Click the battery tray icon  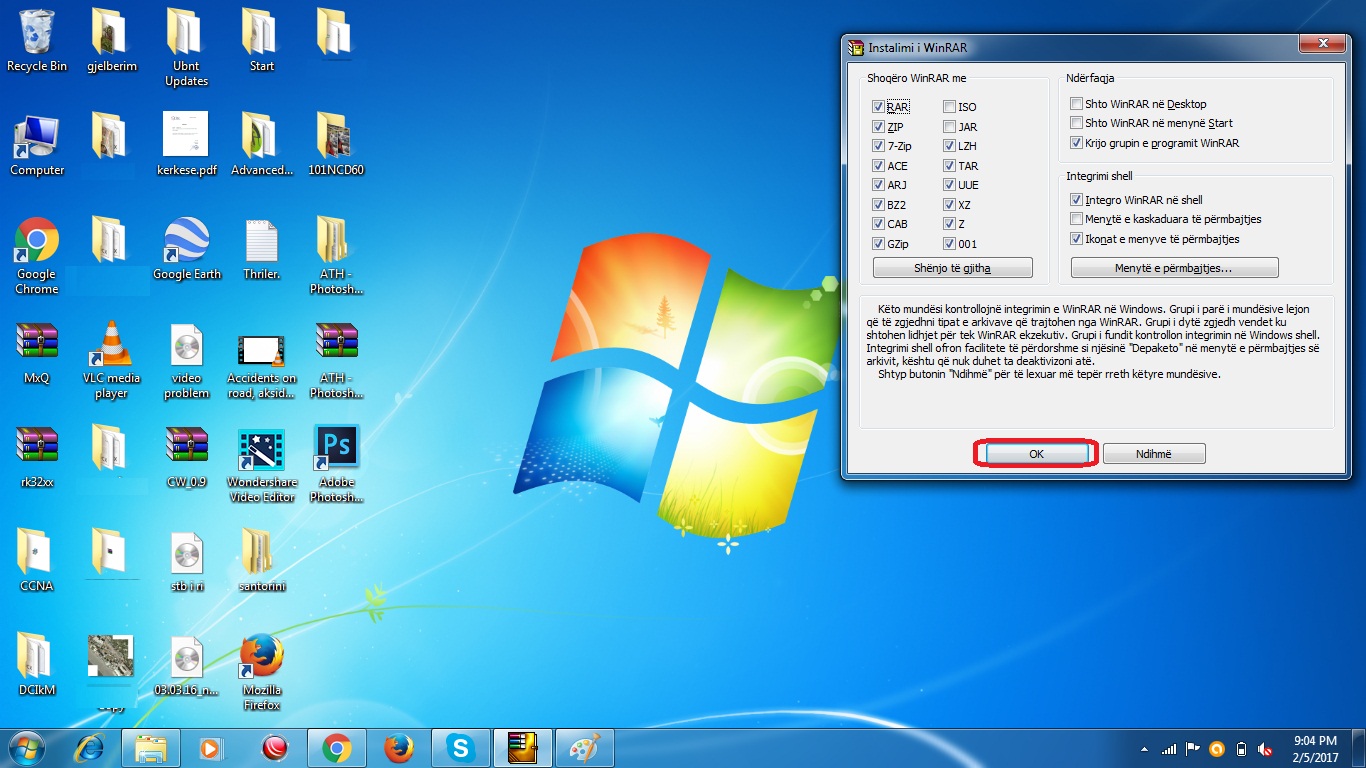(x=1242, y=749)
